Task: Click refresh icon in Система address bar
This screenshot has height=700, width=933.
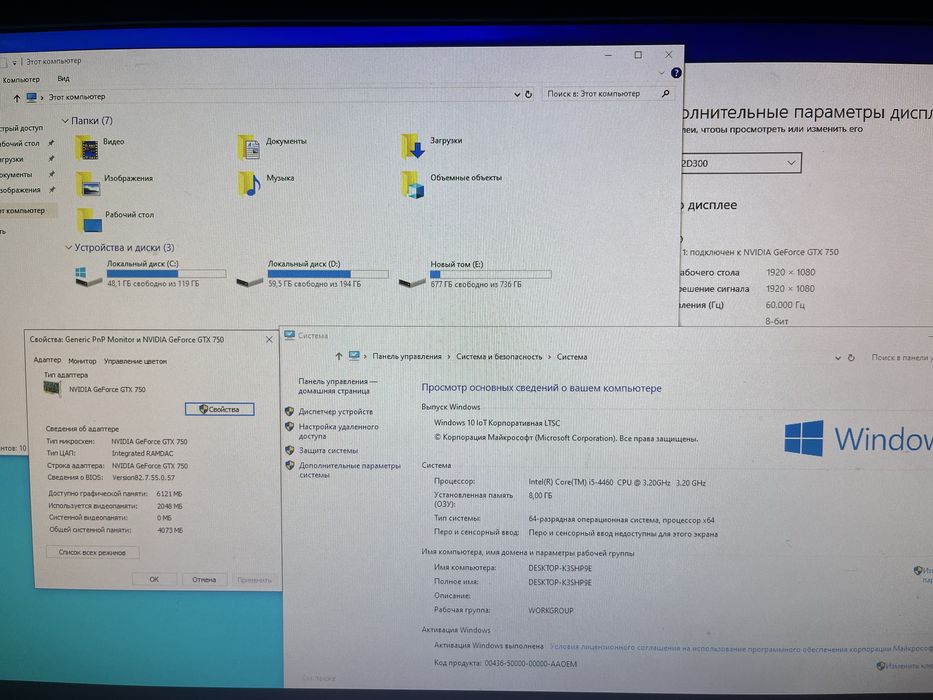Action: pyautogui.click(x=851, y=358)
